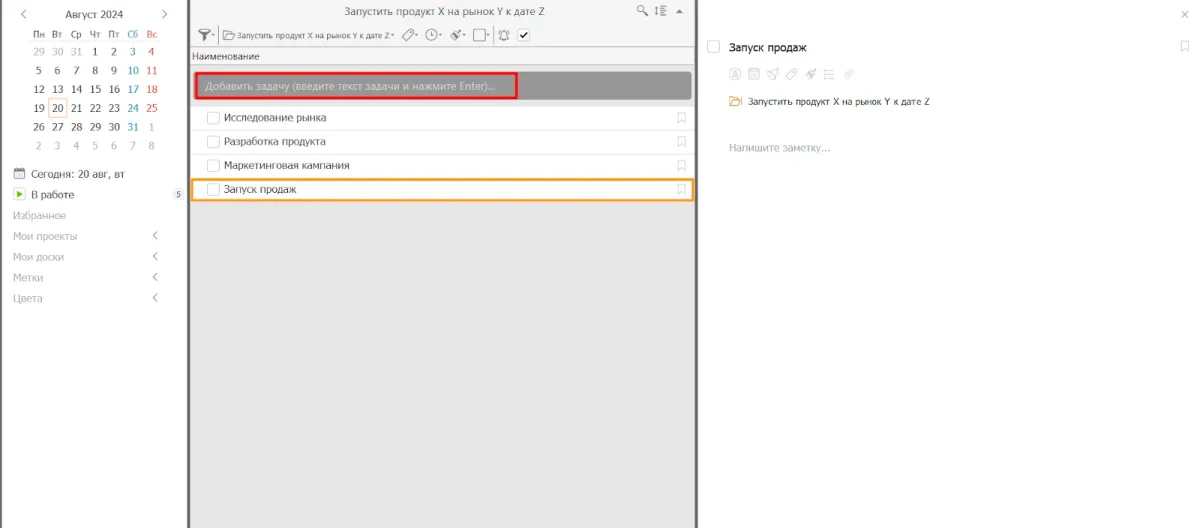This screenshot has height=528, width=1200.
Task: Bookmark the Исследование рынка task
Action: (681, 118)
